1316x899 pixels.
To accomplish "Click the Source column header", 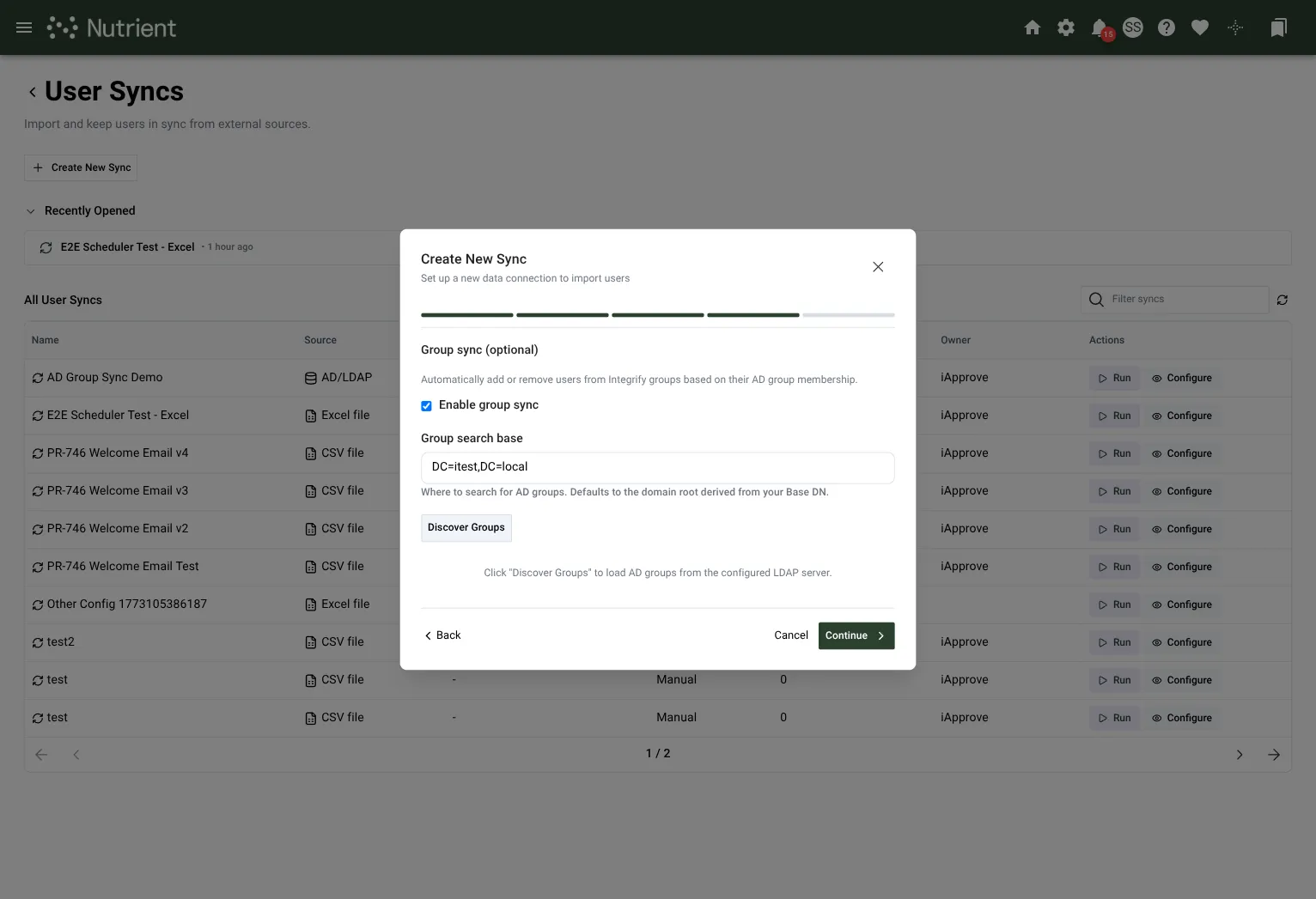I will tap(320, 340).
